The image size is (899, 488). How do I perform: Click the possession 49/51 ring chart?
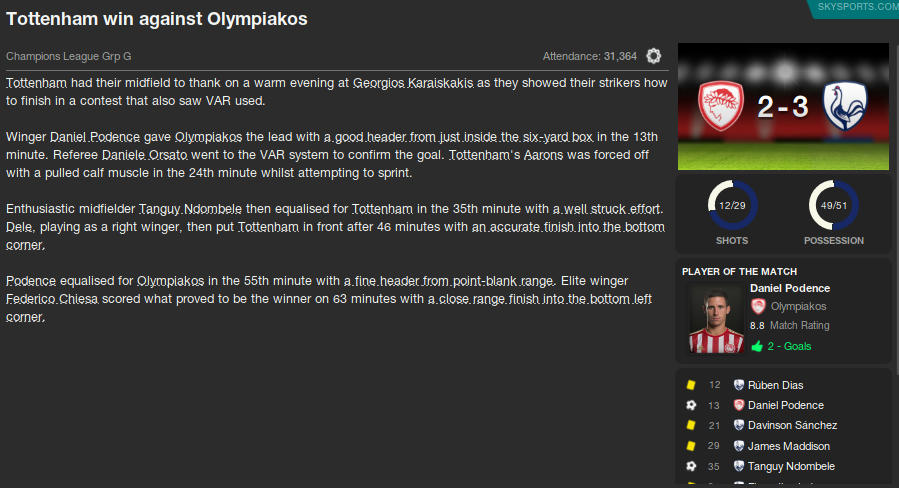(833, 205)
